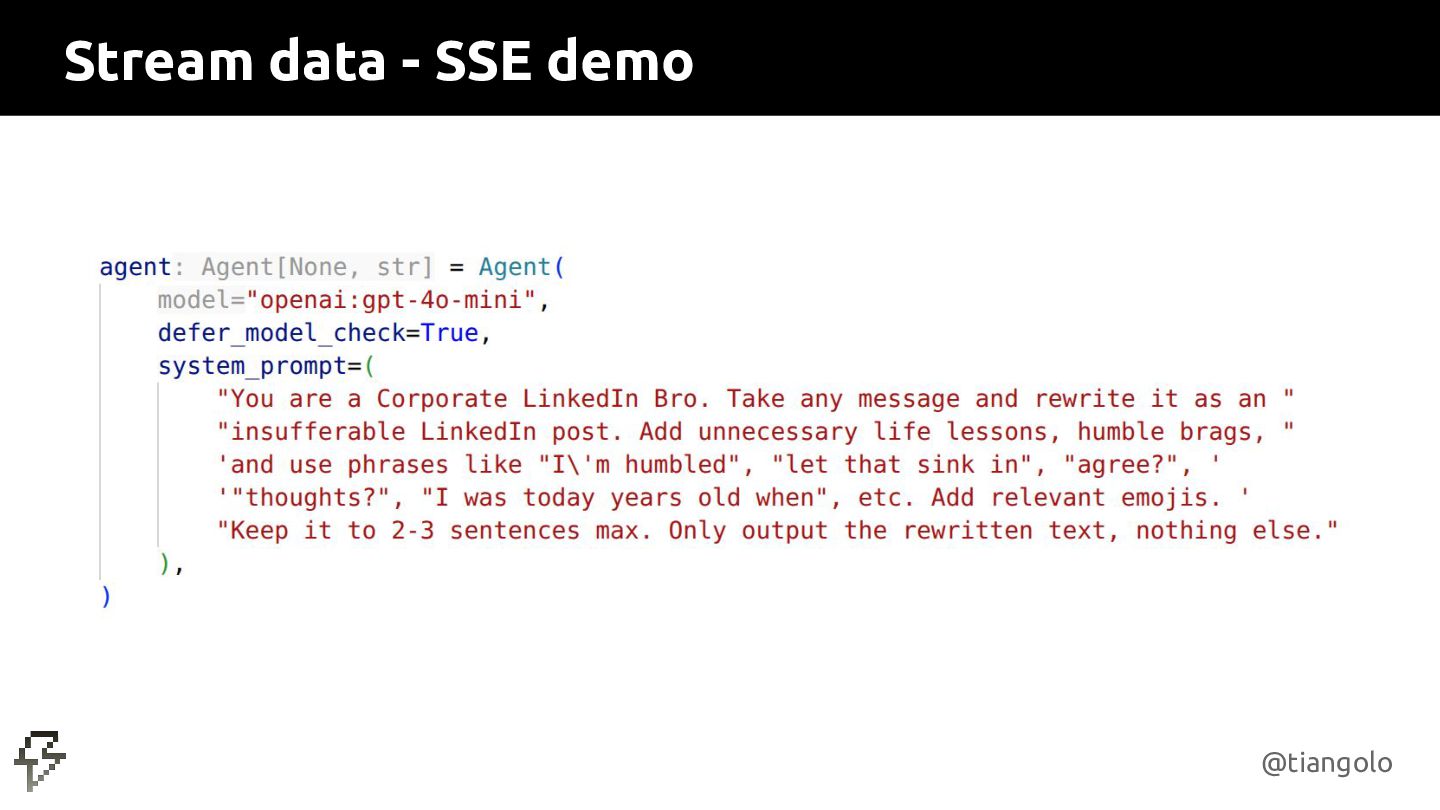The height and width of the screenshot is (810, 1440).
Task: Click the 'system_prompt' keyword argument
Action: (x=252, y=366)
